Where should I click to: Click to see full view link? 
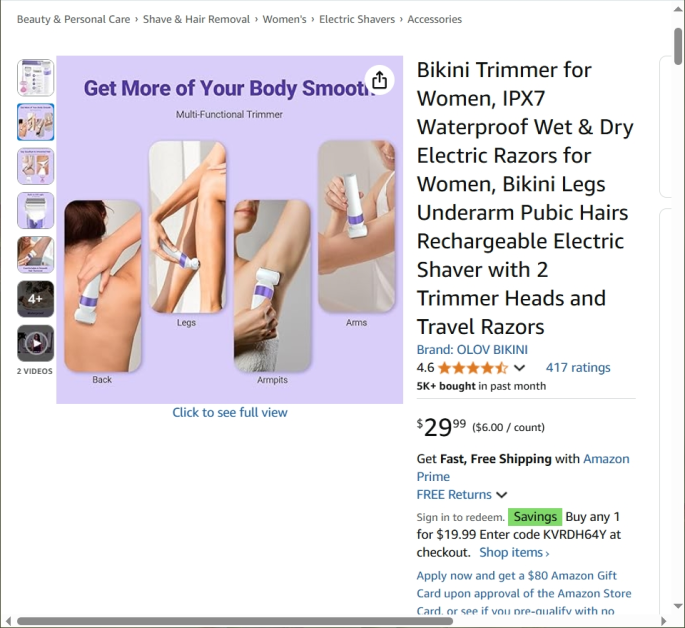click(230, 412)
